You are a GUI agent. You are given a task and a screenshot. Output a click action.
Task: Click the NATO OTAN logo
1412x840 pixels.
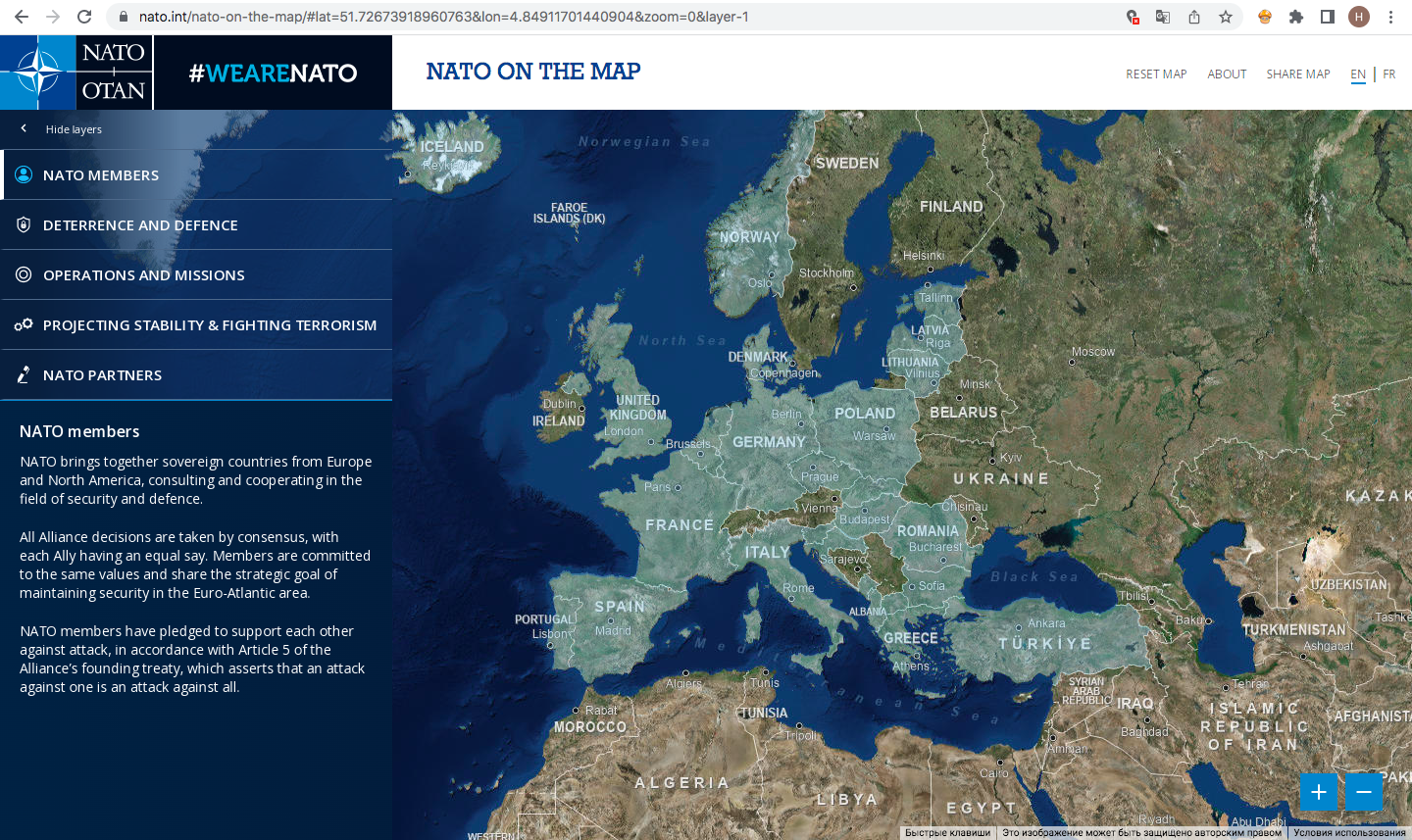[x=76, y=73]
